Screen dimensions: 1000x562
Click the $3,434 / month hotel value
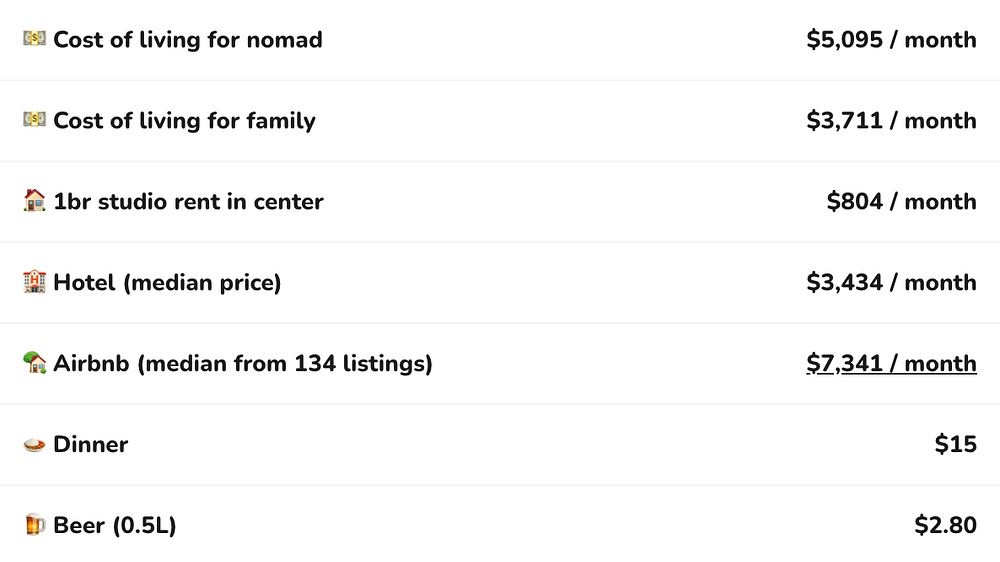[x=891, y=283]
